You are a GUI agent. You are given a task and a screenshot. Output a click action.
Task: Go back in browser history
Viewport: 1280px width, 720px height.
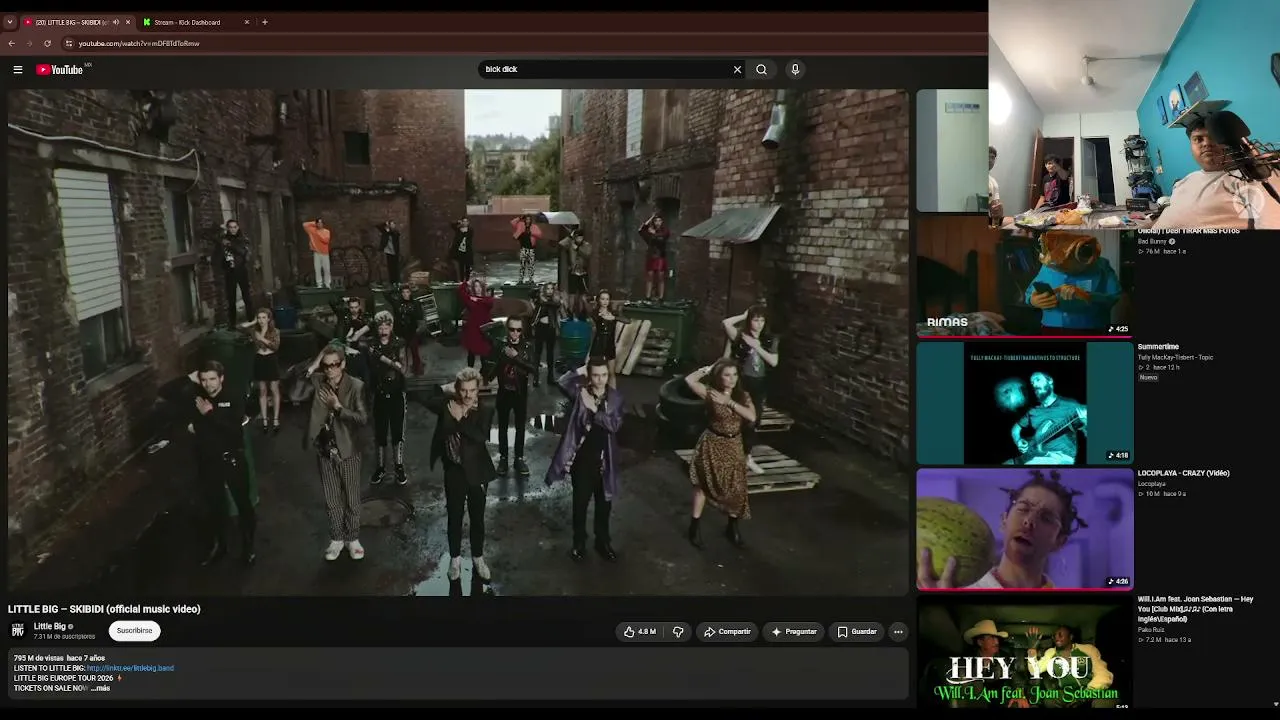[x=12, y=43]
